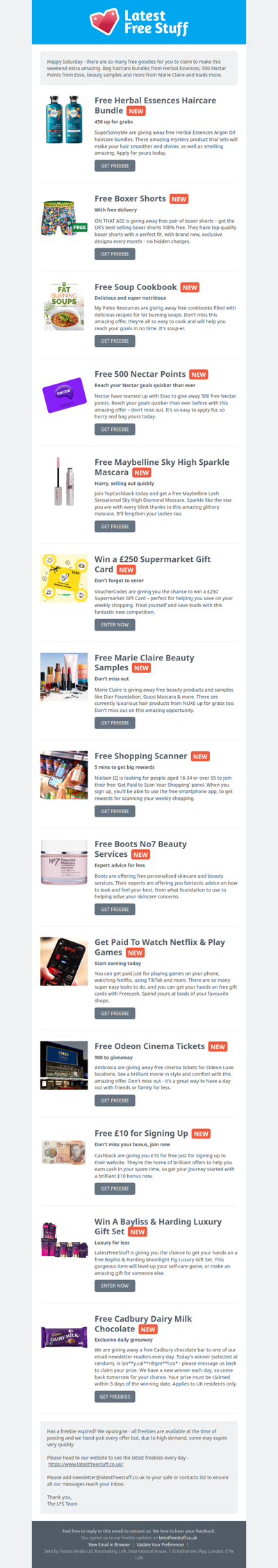Open the yellow supermarket gift card image
The image size is (278, 1568).
pos(64,578)
